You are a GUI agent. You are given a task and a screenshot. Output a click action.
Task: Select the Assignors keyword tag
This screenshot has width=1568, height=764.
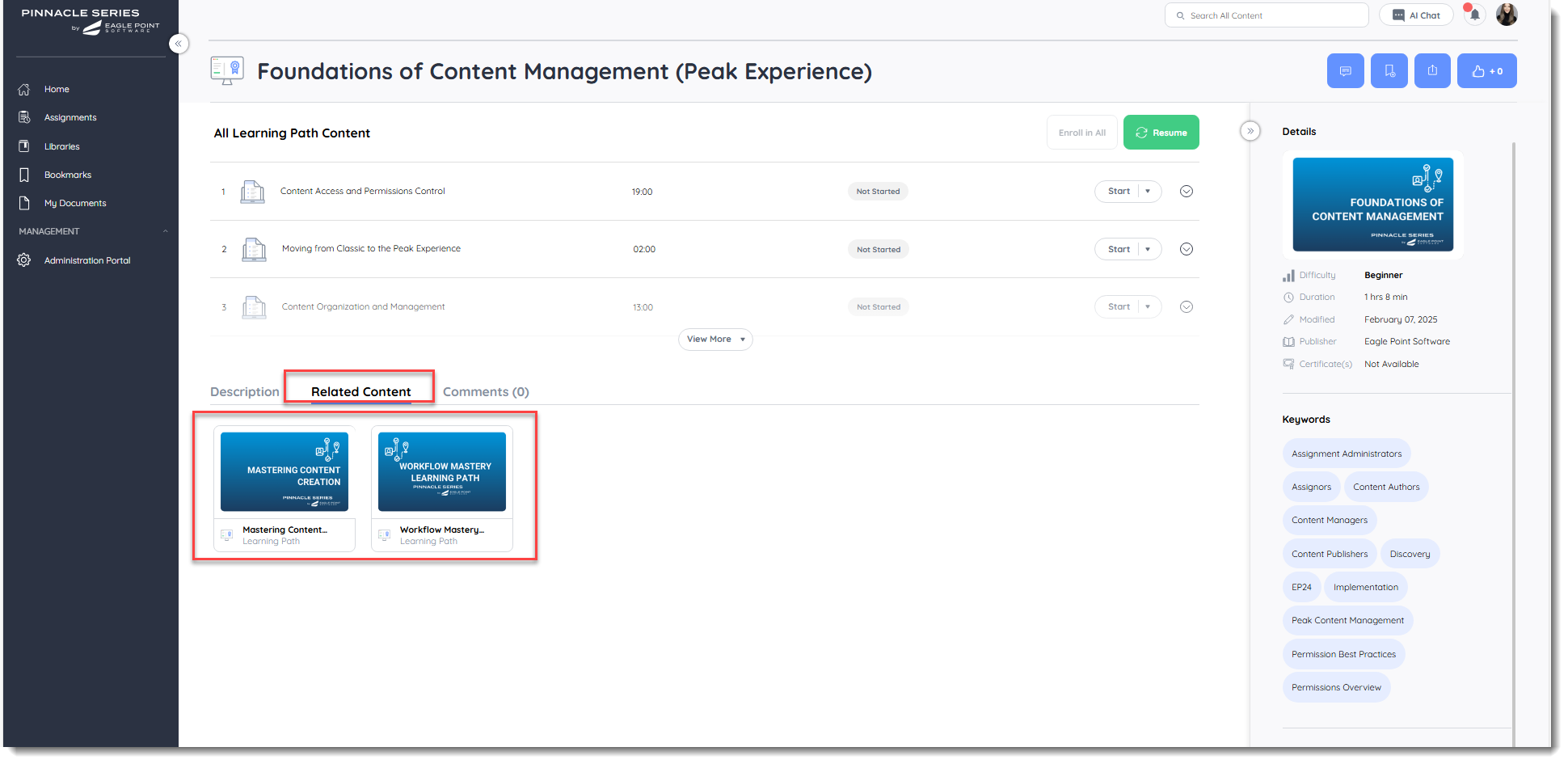(x=1311, y=487)
